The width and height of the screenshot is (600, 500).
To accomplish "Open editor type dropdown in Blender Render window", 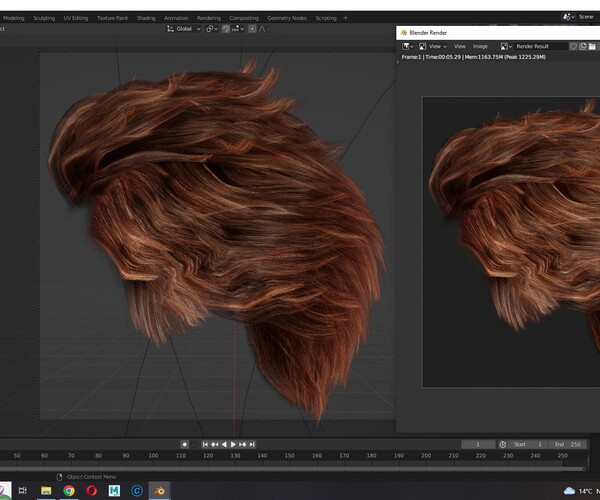I will tap(408, 46).
